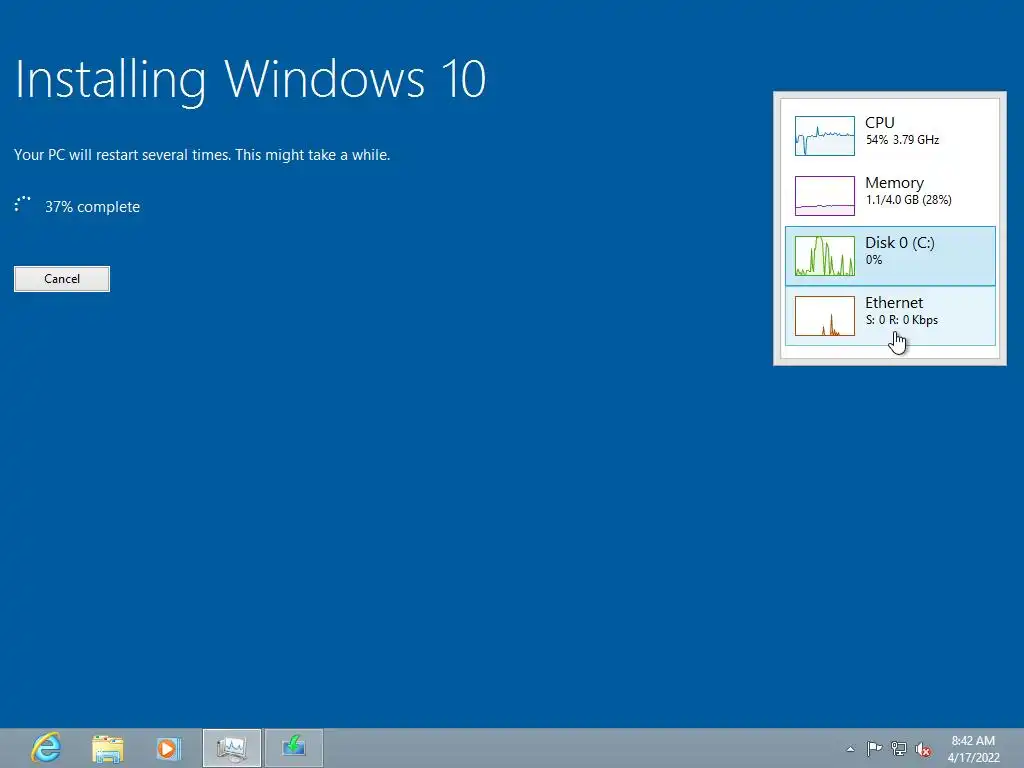This screenshot has width=1024, height=768.
Task: Open Internet Explorer from taskbar
Action: (46, 748)
